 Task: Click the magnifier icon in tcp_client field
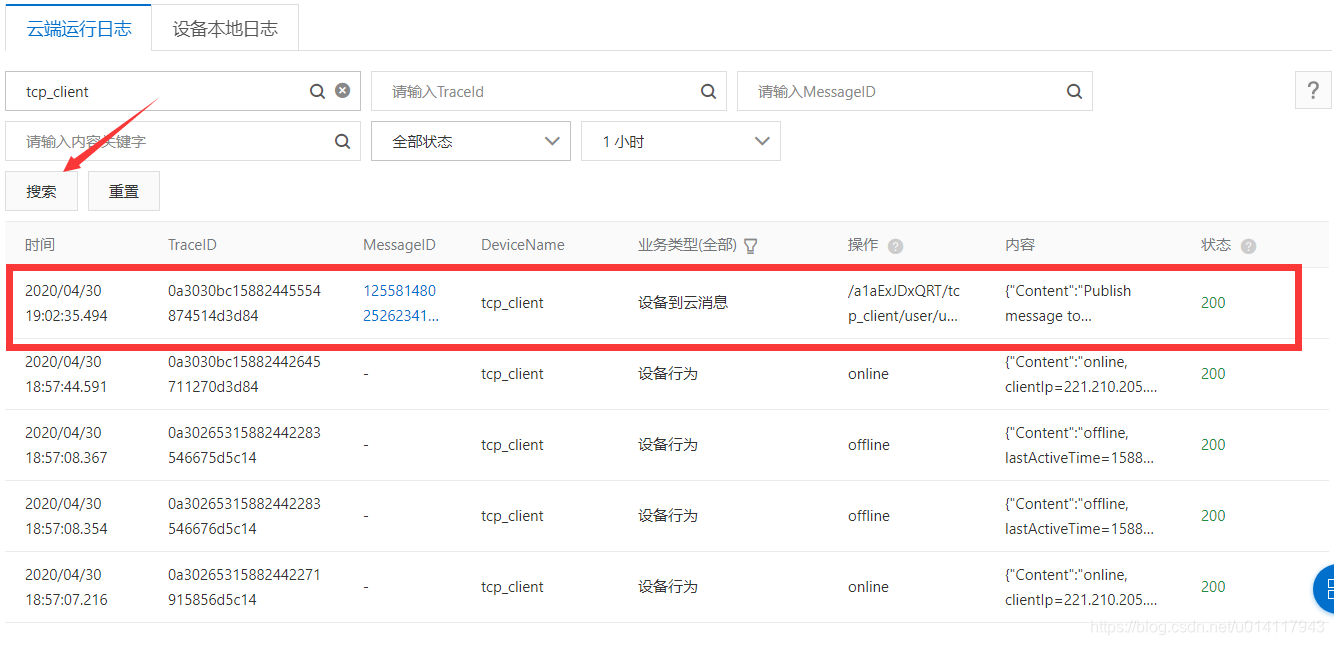[x=317, y=91]
